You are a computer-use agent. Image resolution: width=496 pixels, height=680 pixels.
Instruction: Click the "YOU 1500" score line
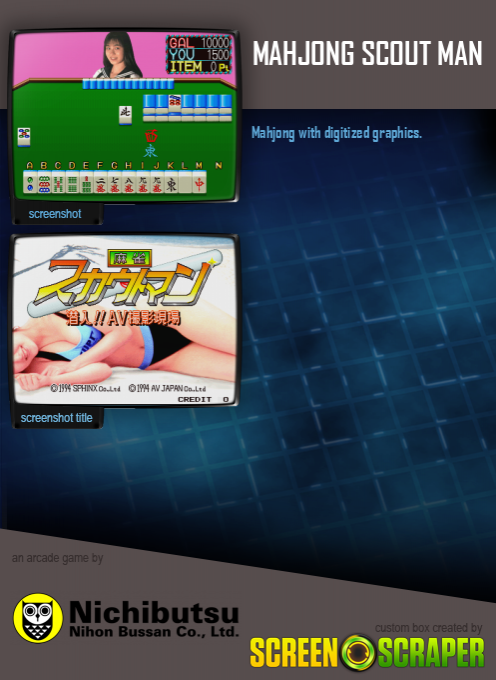tap(199, 54)
